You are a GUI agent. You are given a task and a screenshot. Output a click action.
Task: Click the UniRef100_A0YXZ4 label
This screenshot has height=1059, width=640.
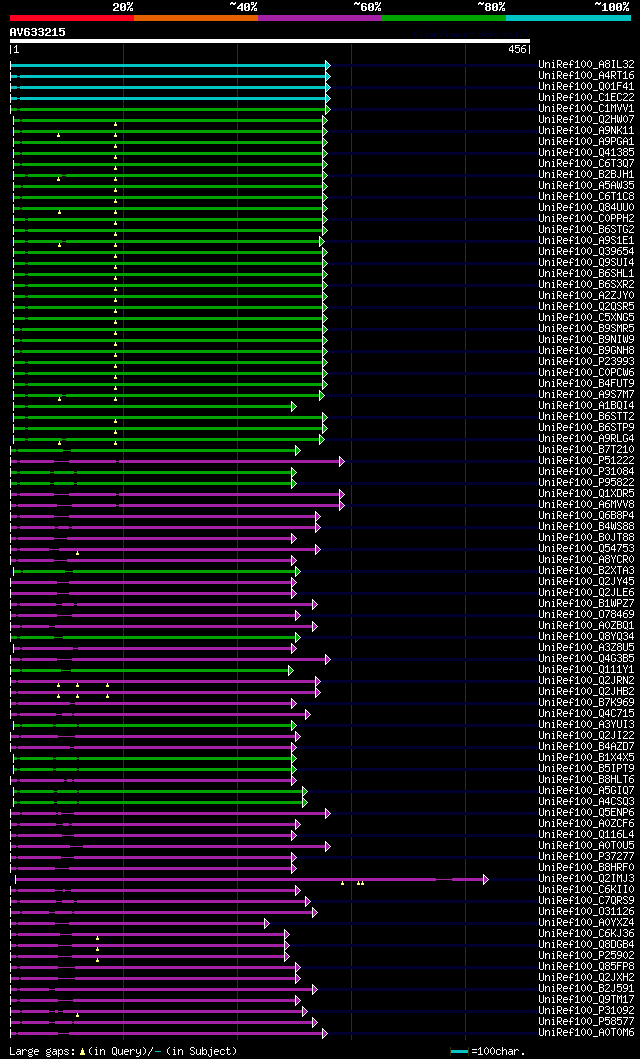[586, 923]
